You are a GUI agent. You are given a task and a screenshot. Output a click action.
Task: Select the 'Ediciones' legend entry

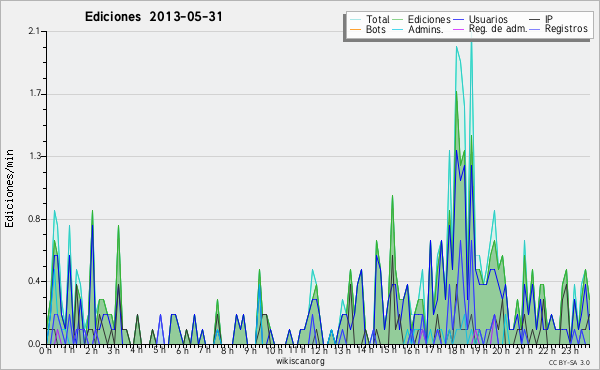pyautogui.click(x=429, y=19)
